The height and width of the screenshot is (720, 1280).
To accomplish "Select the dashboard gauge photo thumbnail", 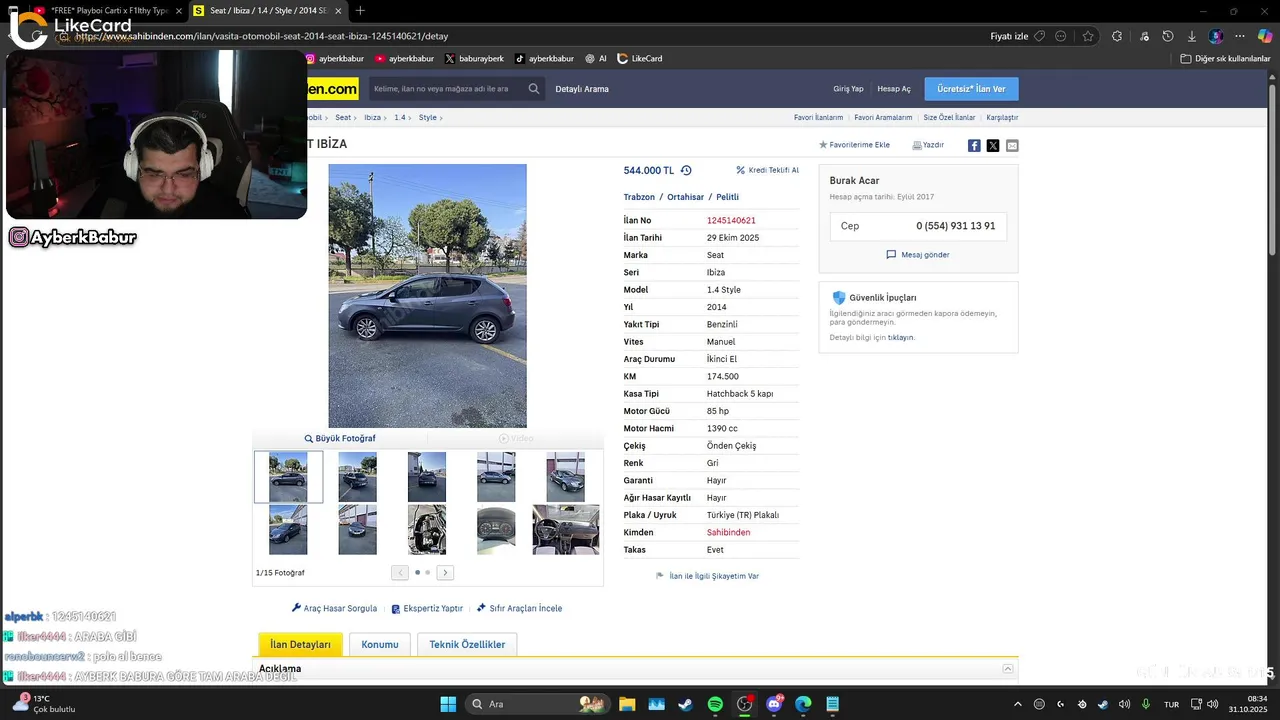I will (x=496, y=530).
